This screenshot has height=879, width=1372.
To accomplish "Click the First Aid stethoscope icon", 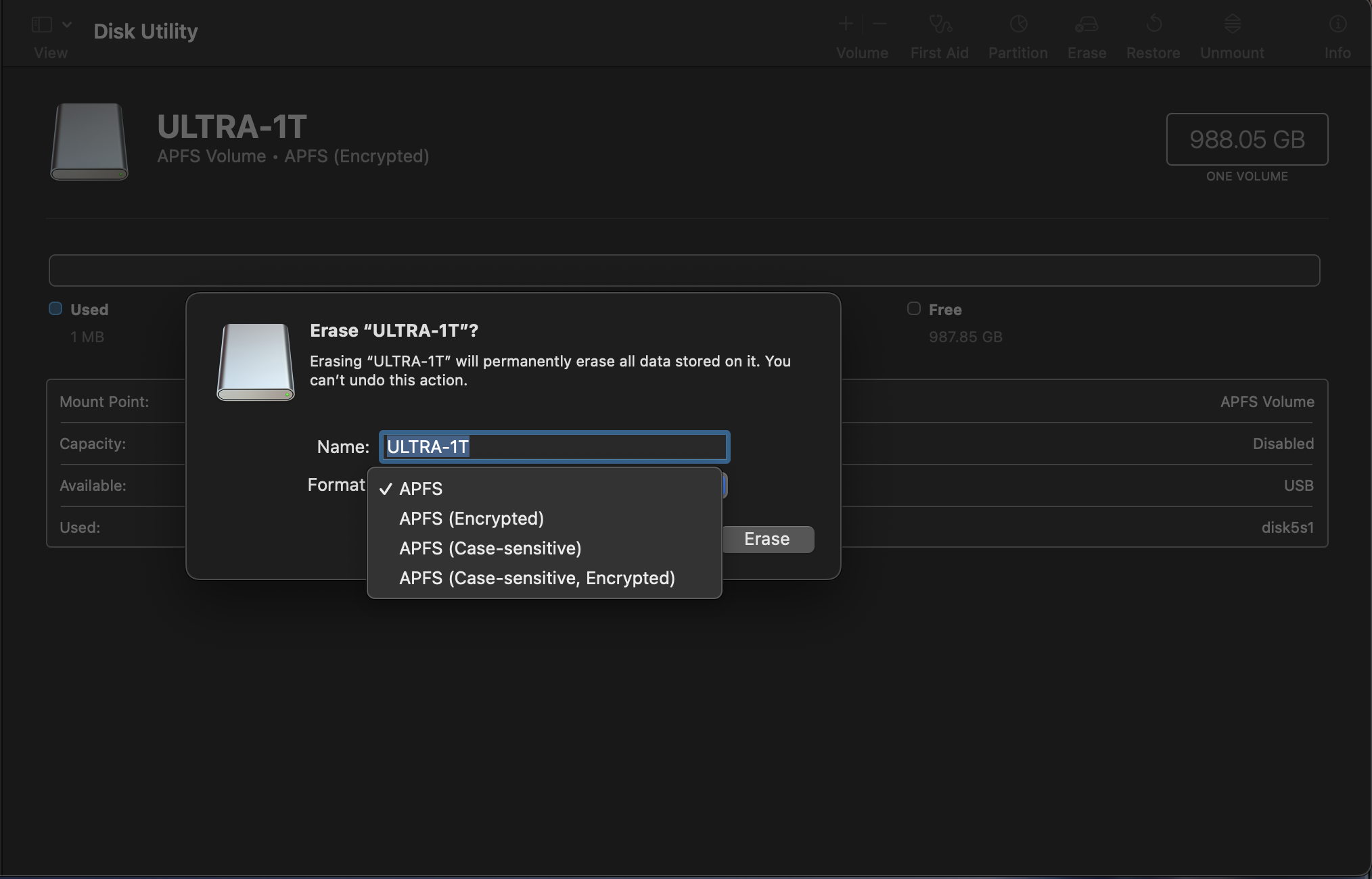I will (x=940, y=25).
